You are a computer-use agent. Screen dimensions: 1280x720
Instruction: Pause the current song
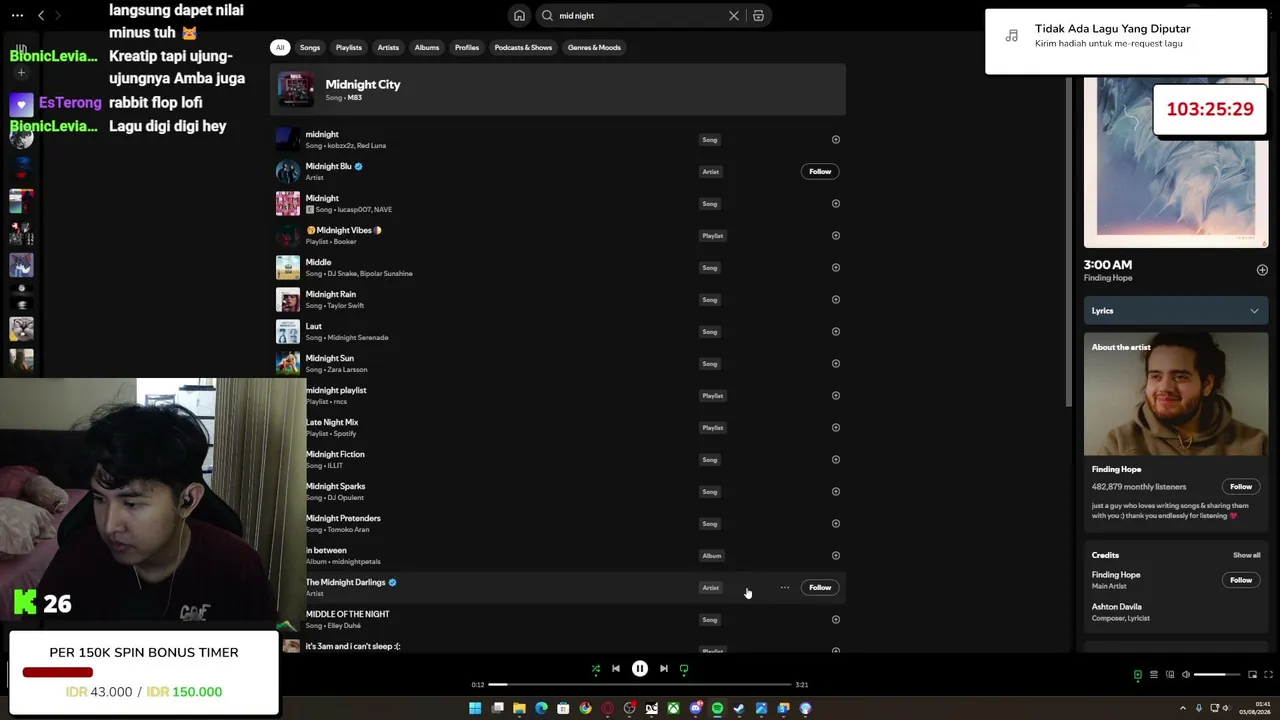[x=640, y=669]
